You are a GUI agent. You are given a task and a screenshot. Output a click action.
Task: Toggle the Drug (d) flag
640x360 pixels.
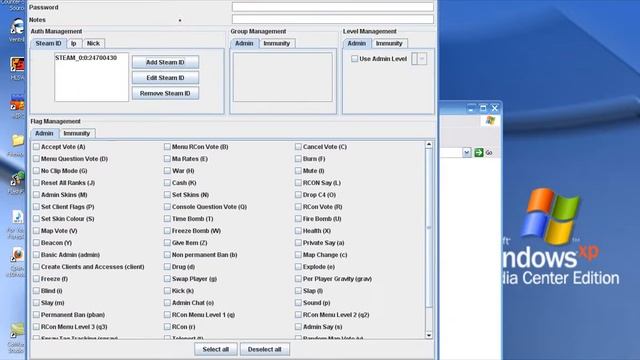167,267
